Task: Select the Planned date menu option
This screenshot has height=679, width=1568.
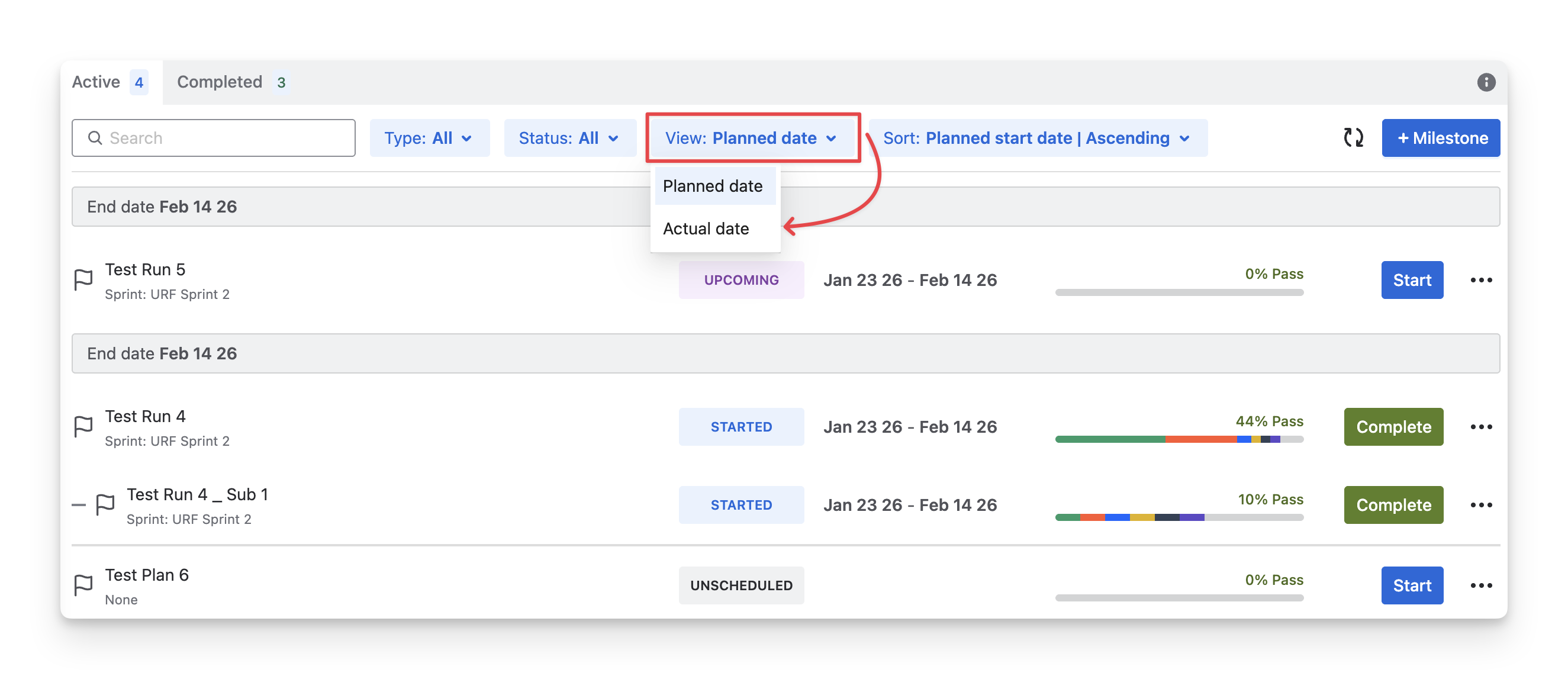Action: 713,186
